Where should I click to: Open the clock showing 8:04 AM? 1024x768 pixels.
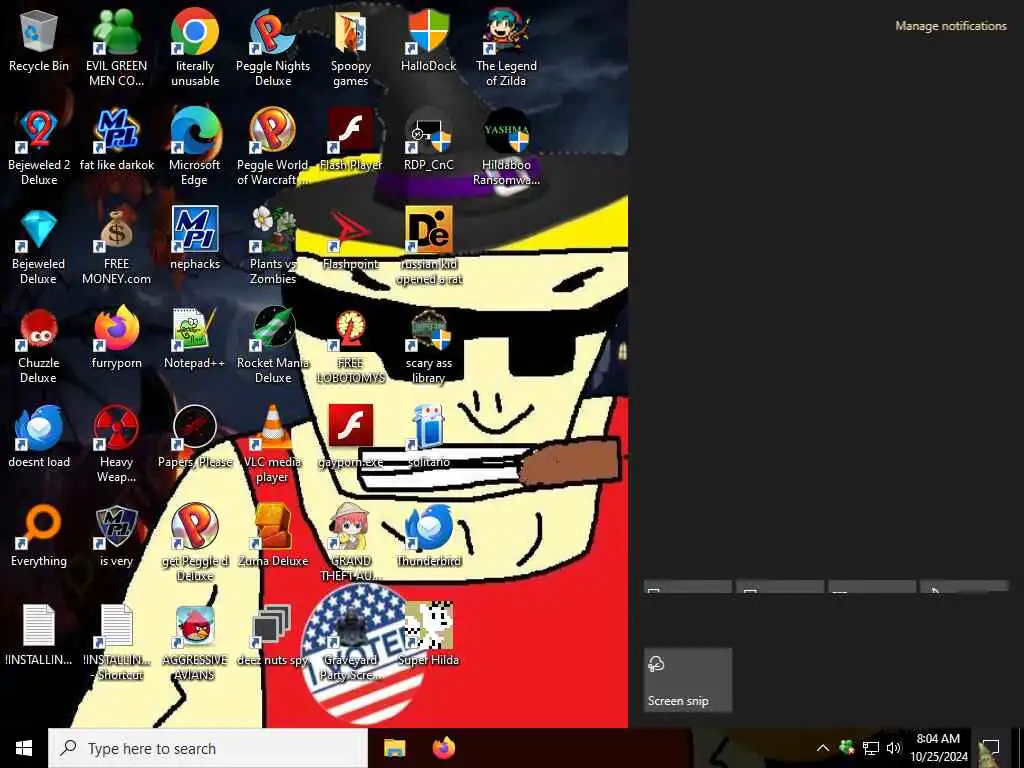[x=938, y=748]
